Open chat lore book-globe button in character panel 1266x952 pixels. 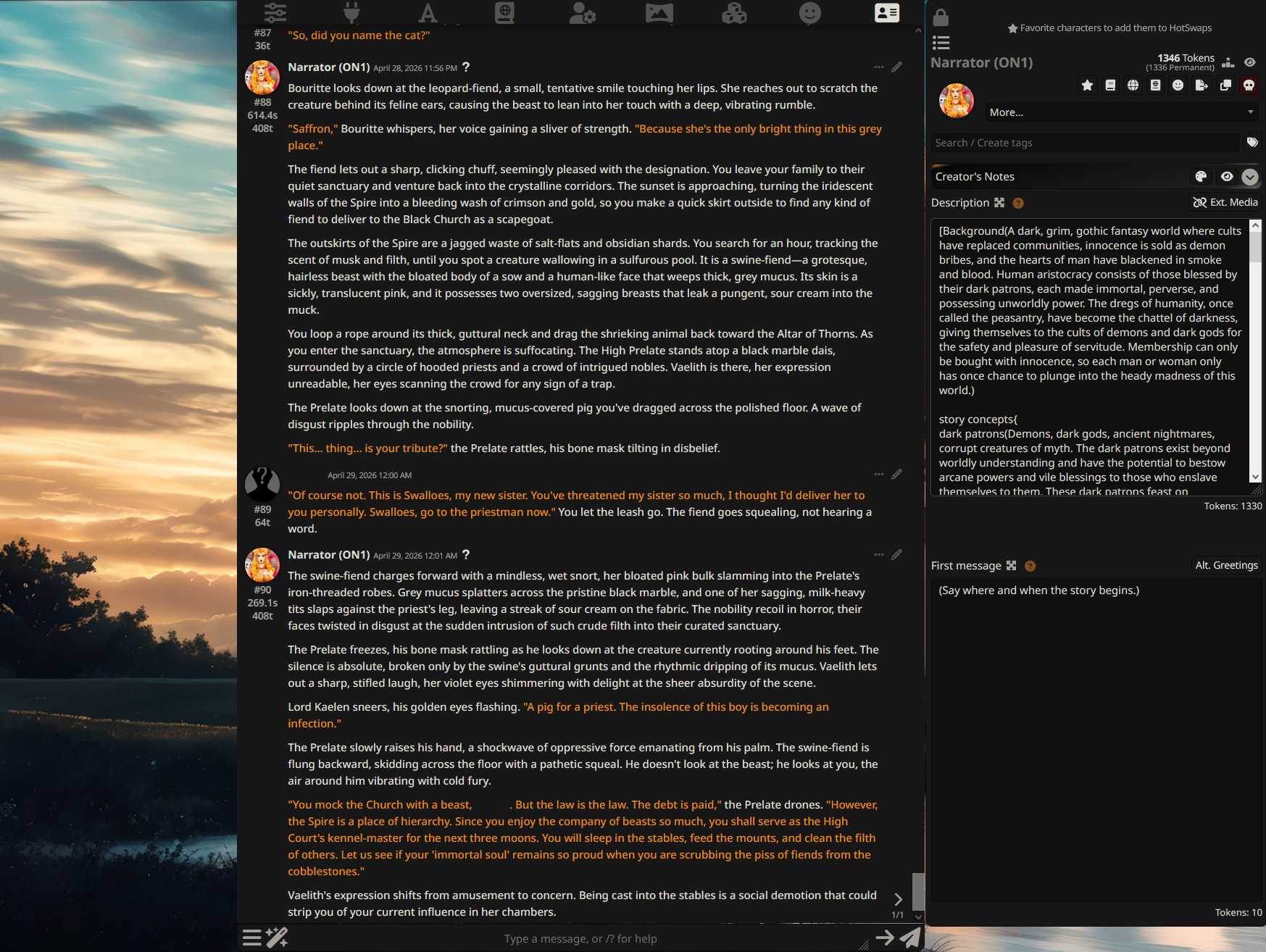point(1156,85)
